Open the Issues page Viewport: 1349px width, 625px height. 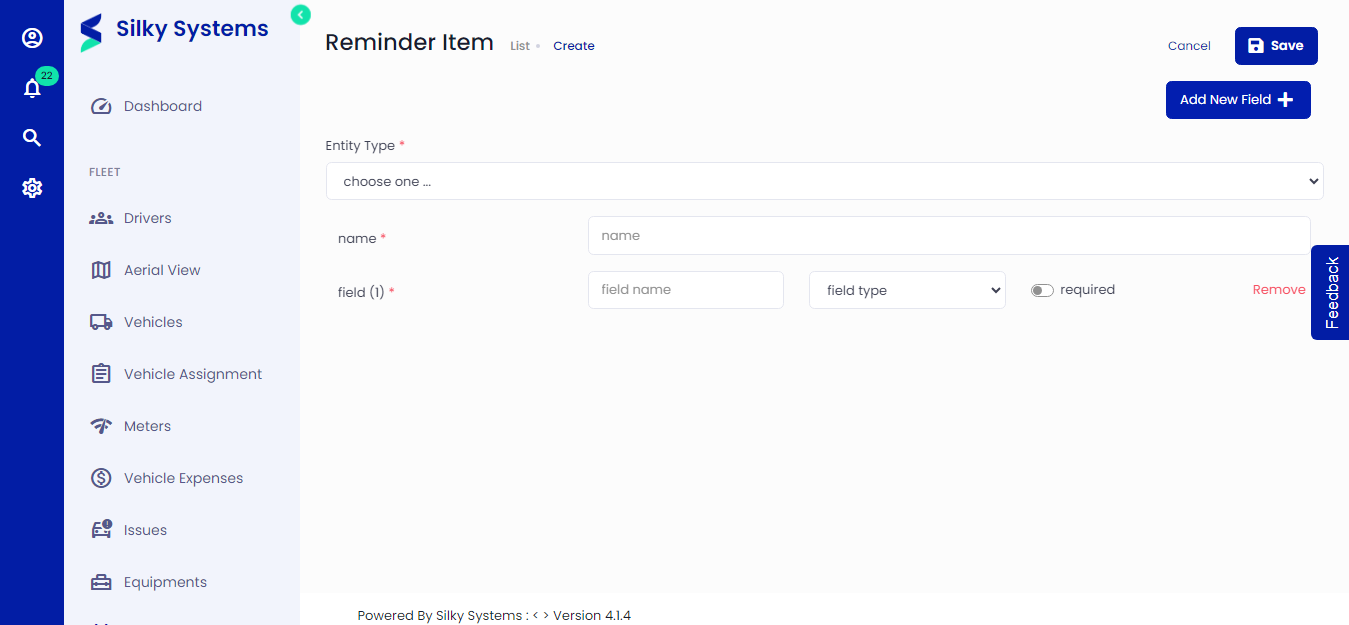point(146,529)
